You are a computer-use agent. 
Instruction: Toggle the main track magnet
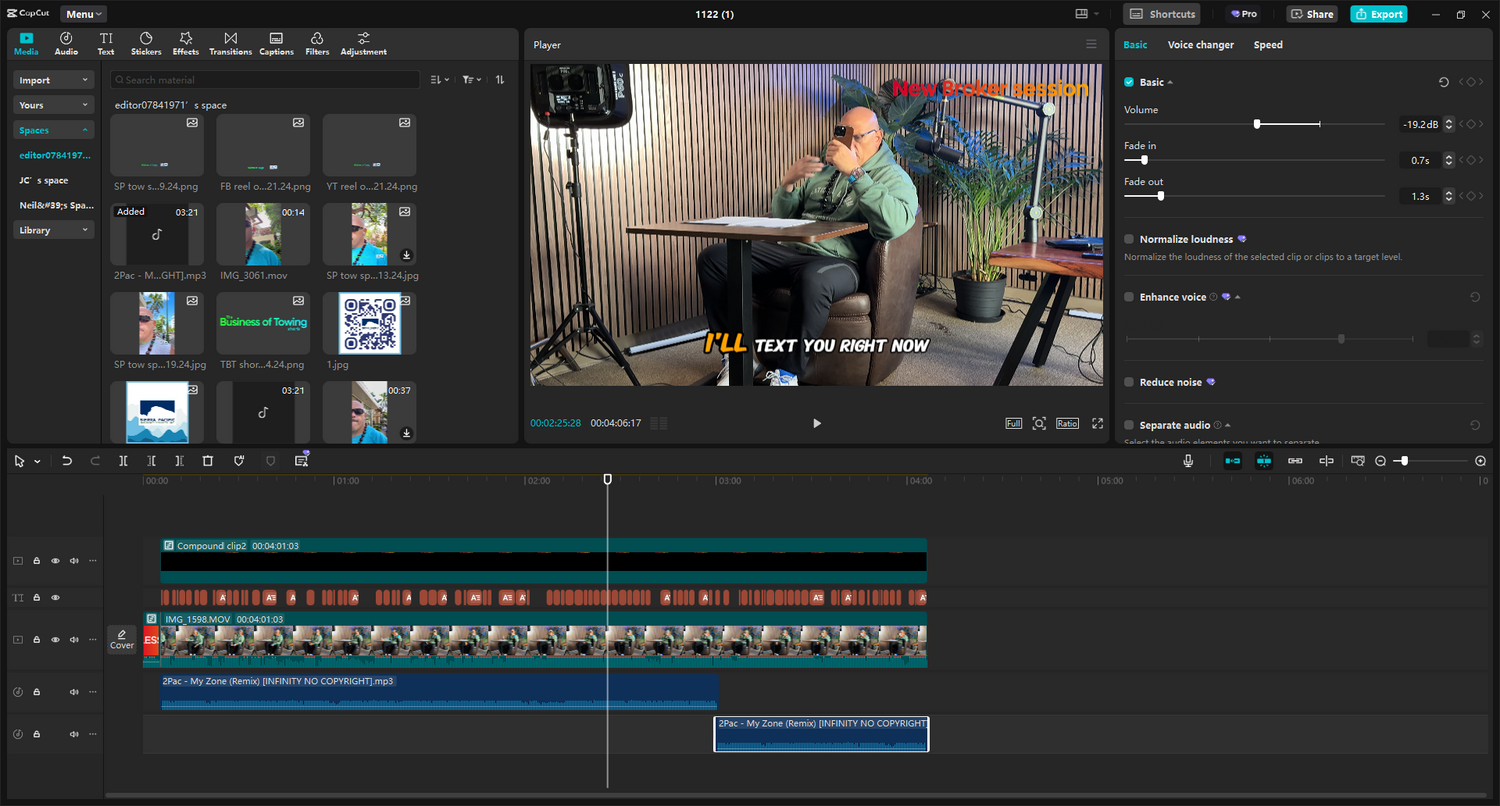[1233, 461]
